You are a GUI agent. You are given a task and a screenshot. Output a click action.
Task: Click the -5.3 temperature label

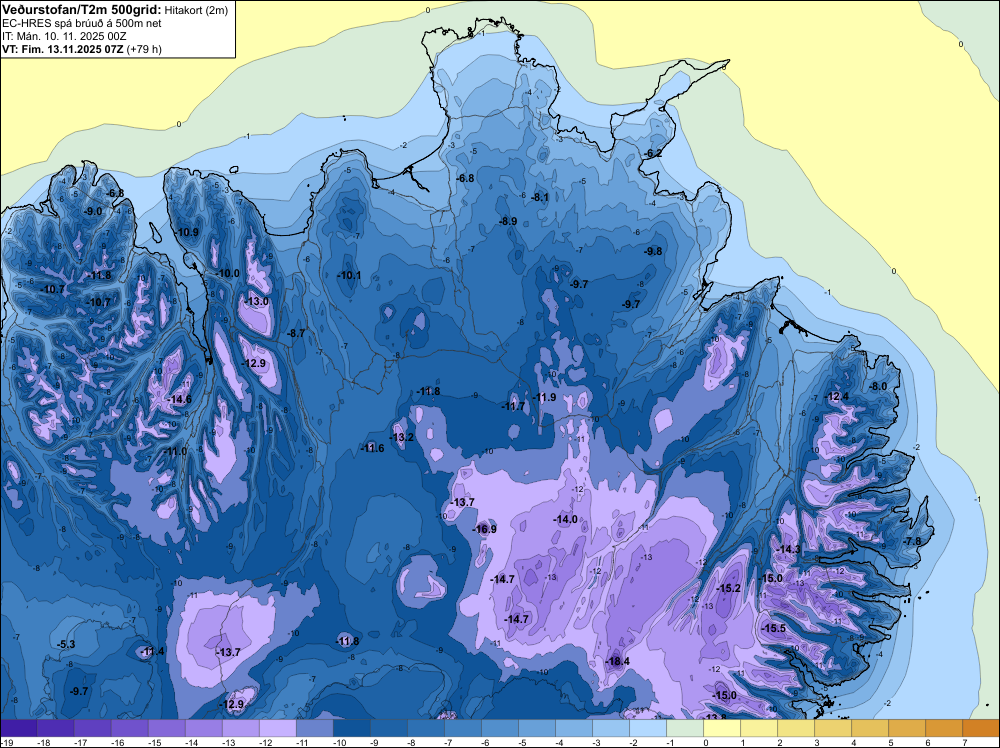coord(66,645)
